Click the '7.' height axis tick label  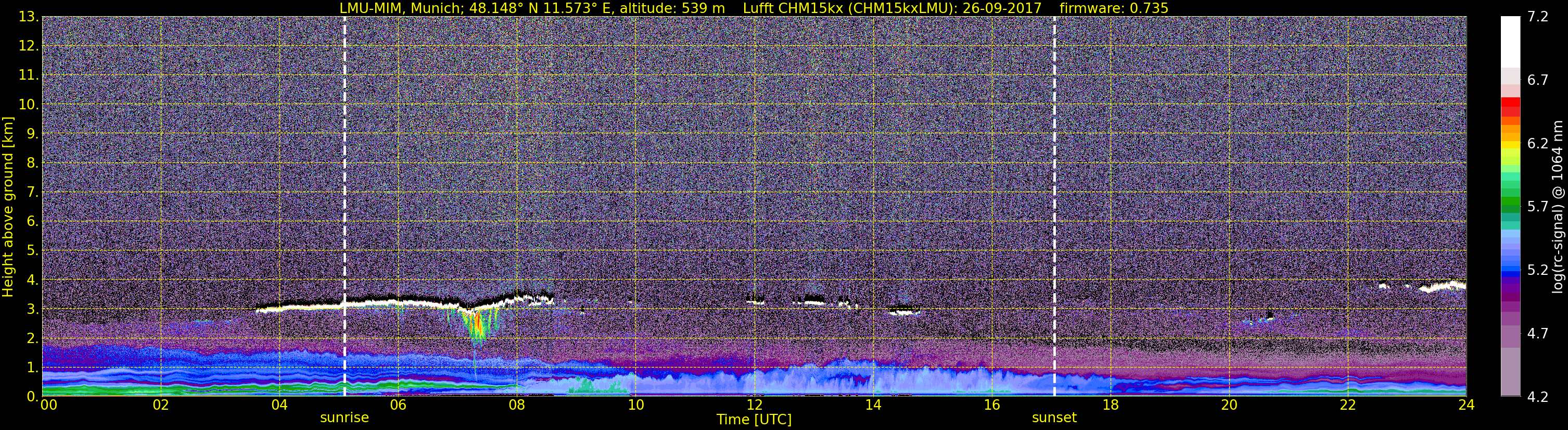32,192
